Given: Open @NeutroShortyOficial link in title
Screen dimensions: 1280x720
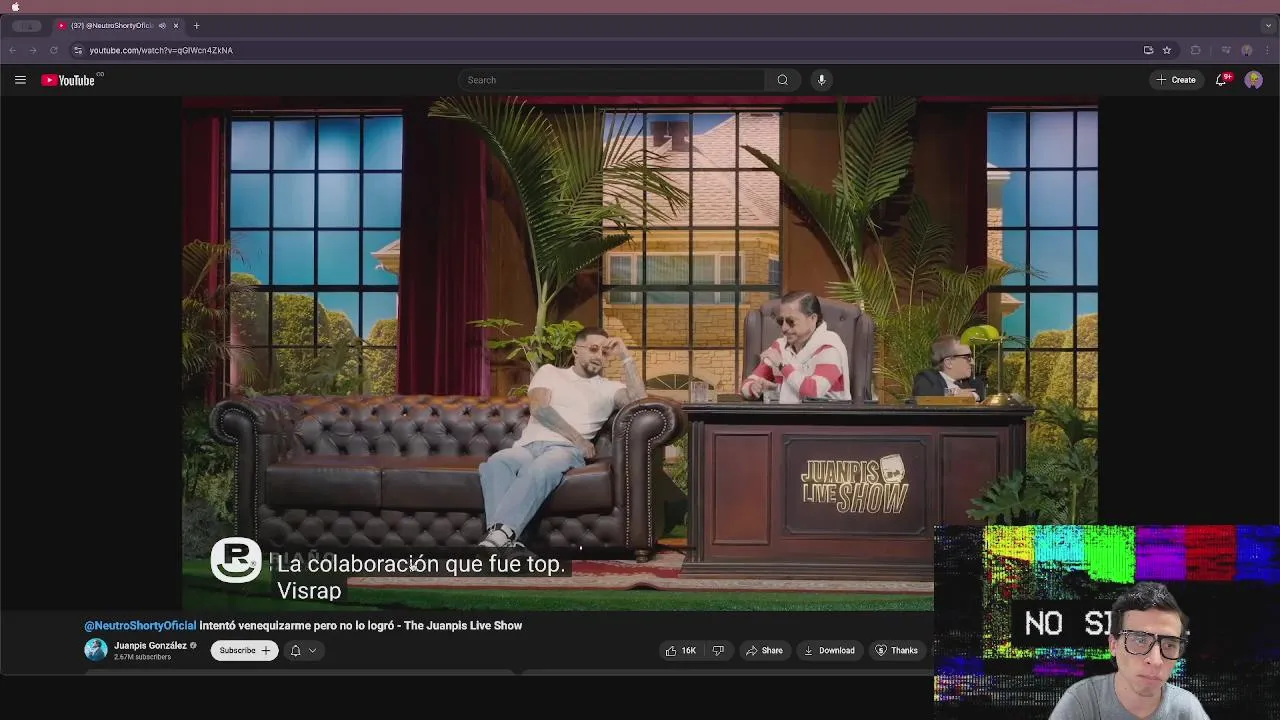Looking at the screenshot, I should tap(140, 626).
